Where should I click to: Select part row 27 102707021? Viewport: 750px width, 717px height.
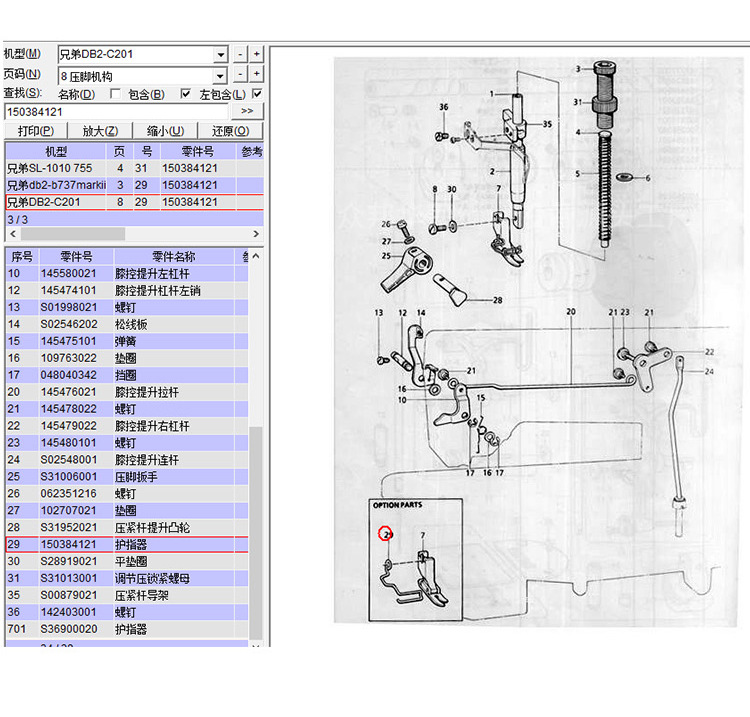click(127, 510)
